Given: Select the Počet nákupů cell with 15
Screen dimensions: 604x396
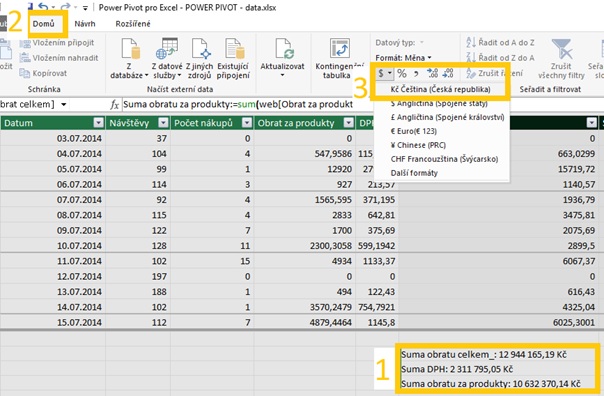Looking at the screenshot, I should 212,261.
